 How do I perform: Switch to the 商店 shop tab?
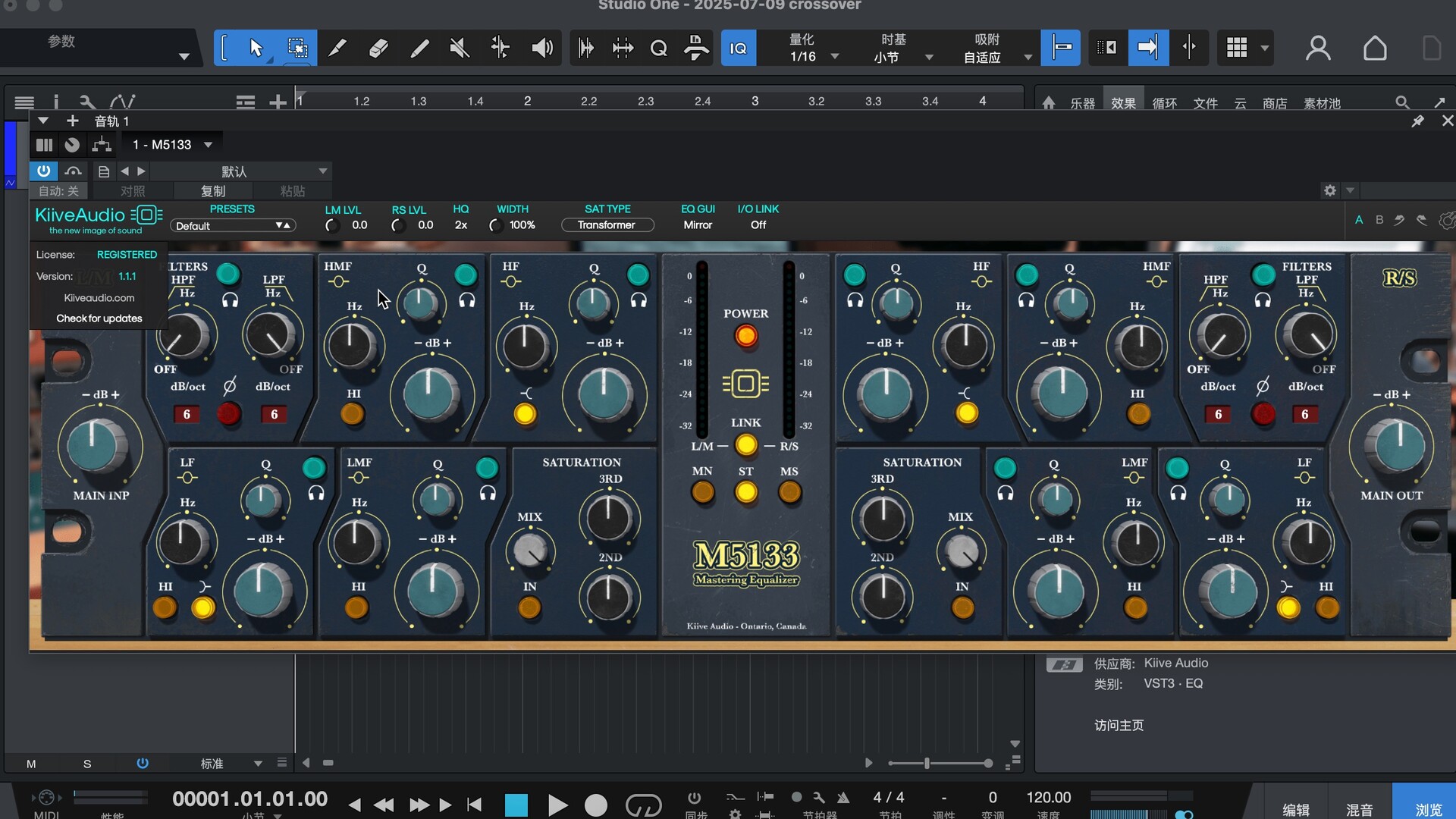point(1274,103)
